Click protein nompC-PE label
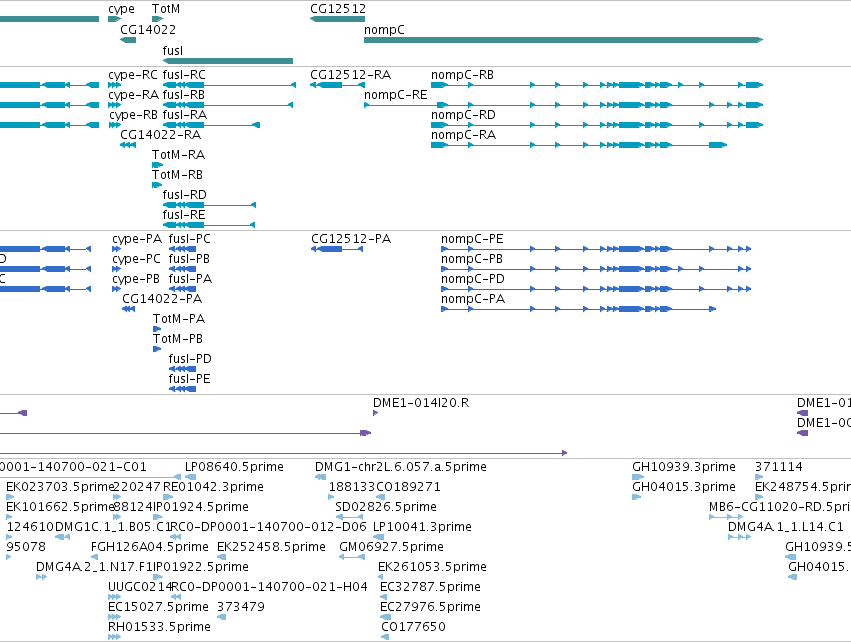This screenshot has width=851, height=642. (472, 239)
